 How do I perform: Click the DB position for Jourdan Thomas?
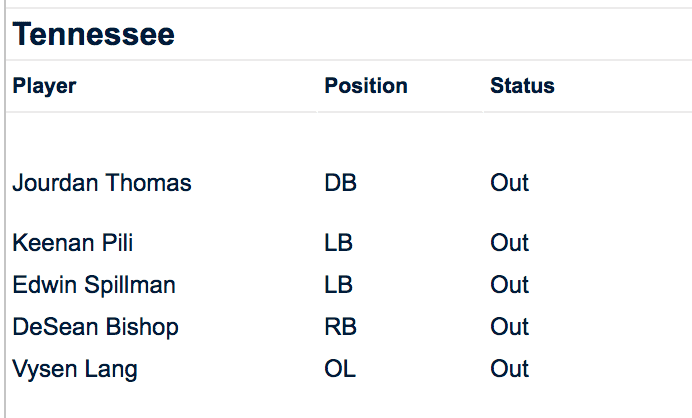pos(340,183)
